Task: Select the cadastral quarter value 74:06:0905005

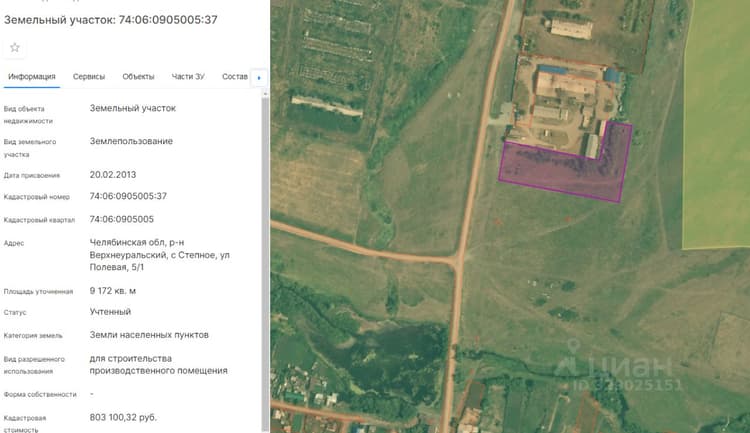Action: pyautogui.click(x=121, y=219)
